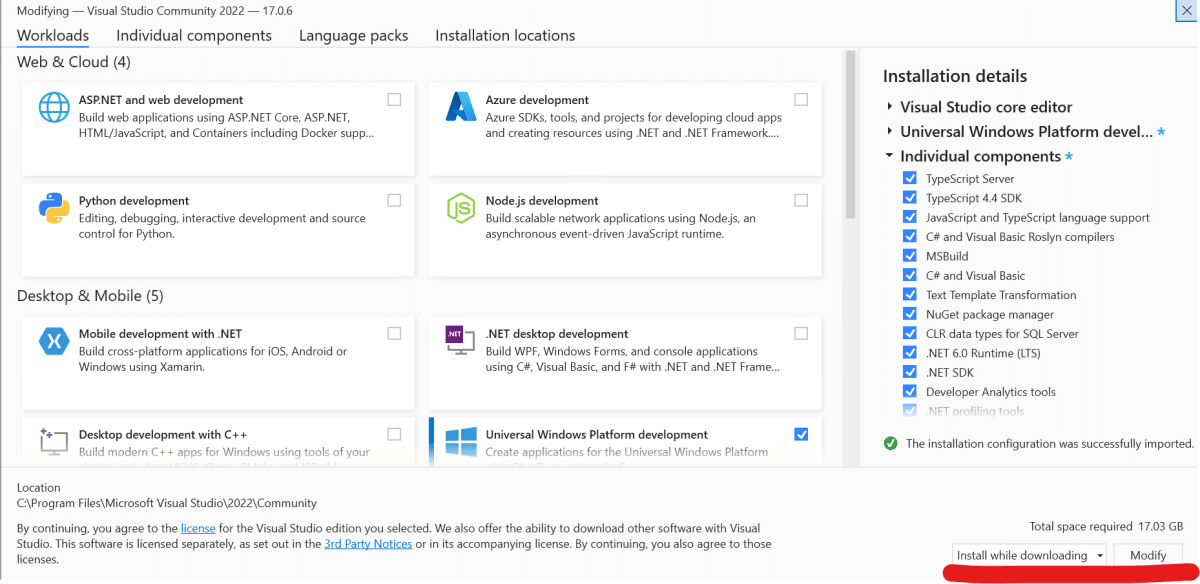Click the Desktop development with C++ icon
The width and height of the screenshot is (1200, 584).
click(54, 441)
